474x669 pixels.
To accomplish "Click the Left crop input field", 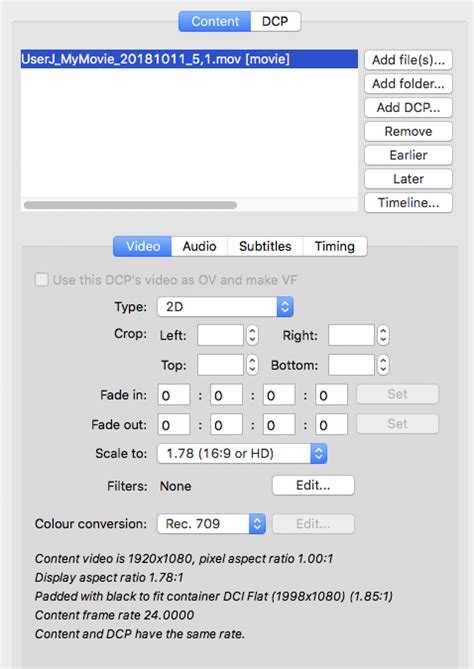I will 220,335.
